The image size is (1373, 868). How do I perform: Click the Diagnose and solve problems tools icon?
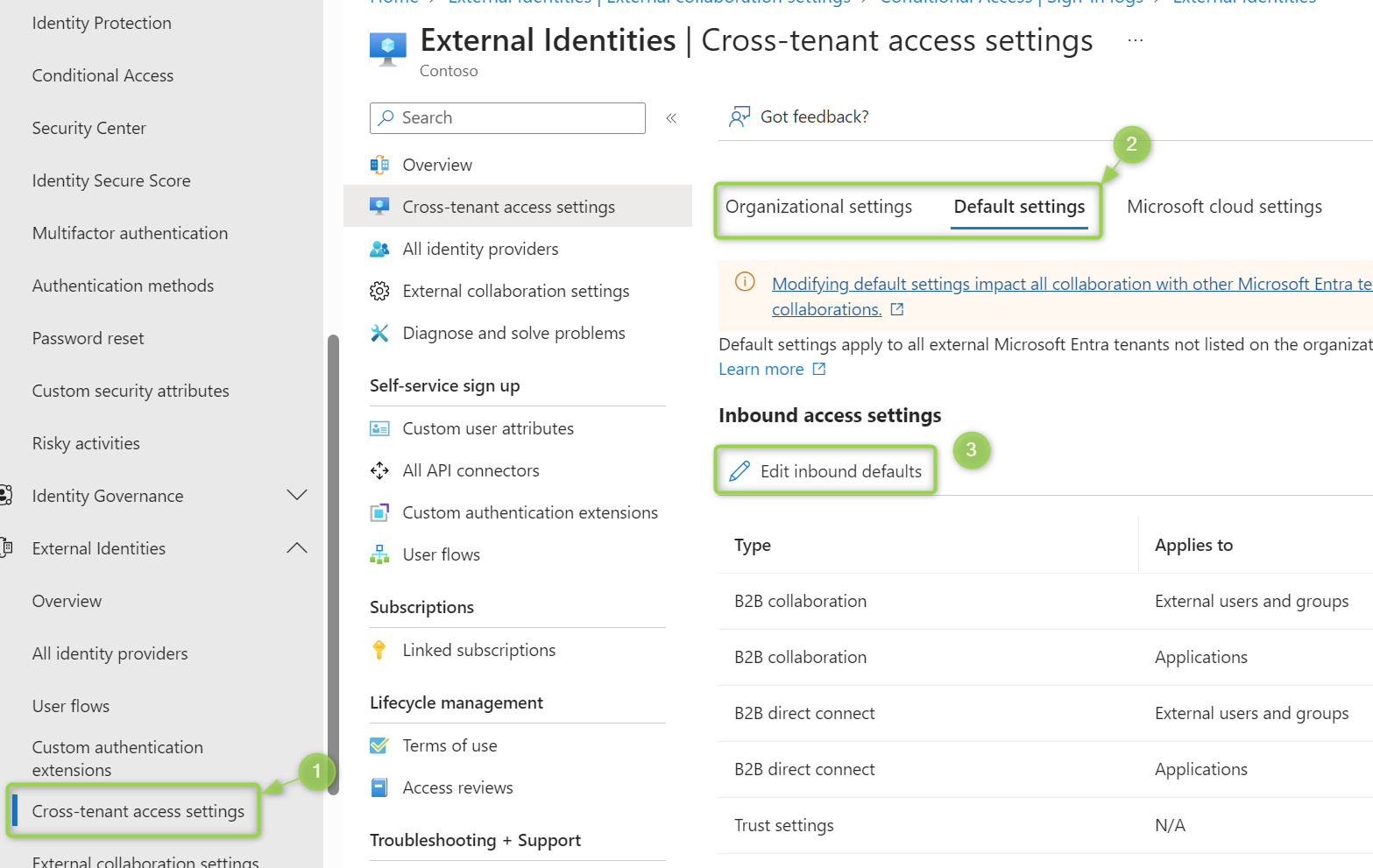[379, 333]
